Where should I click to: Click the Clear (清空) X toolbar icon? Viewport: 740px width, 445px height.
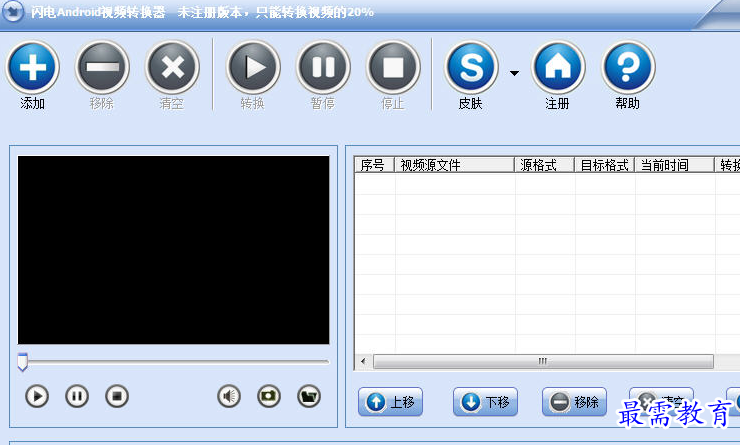click(172, 67)
